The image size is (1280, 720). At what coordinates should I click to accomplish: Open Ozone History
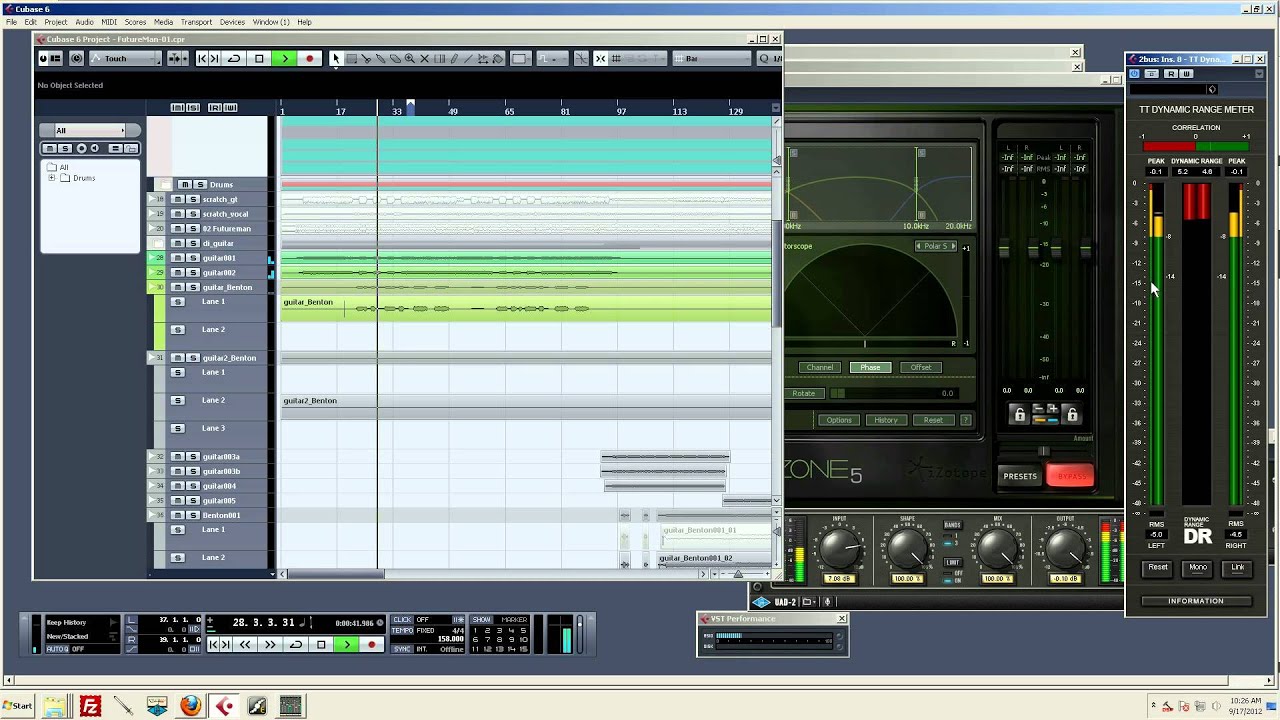point(886,420)
